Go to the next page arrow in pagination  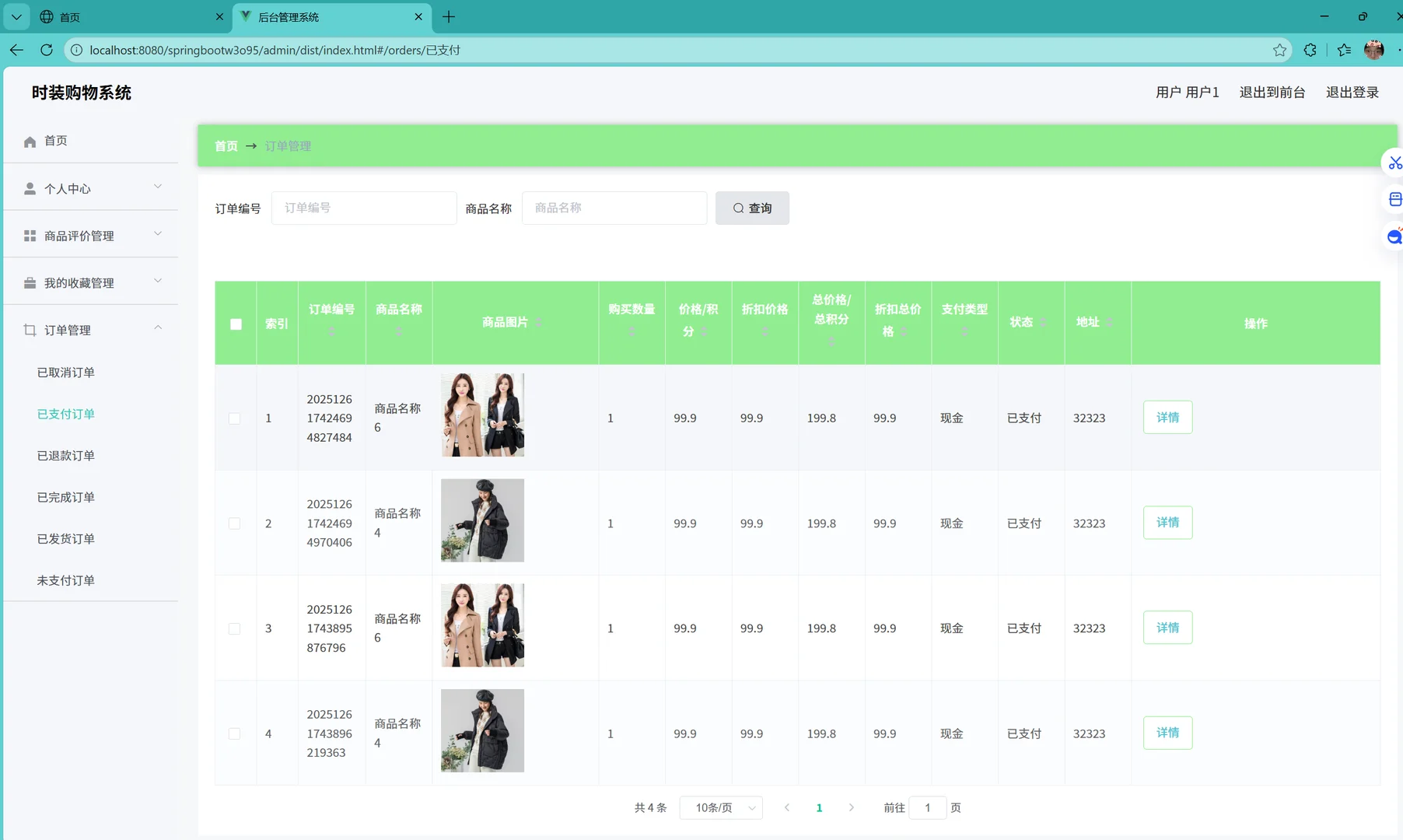(852, 807)
